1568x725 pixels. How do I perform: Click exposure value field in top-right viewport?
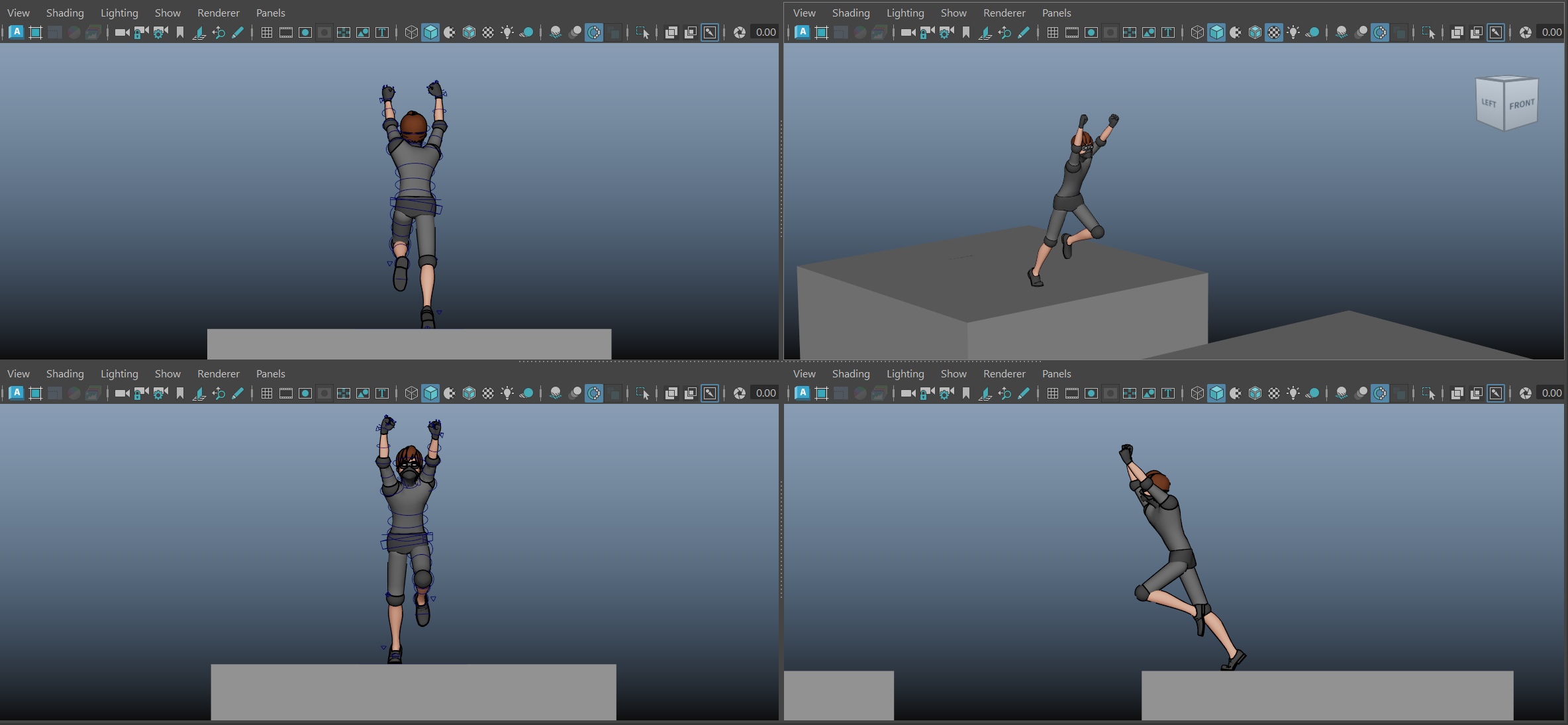click(x=1551, y=32)
